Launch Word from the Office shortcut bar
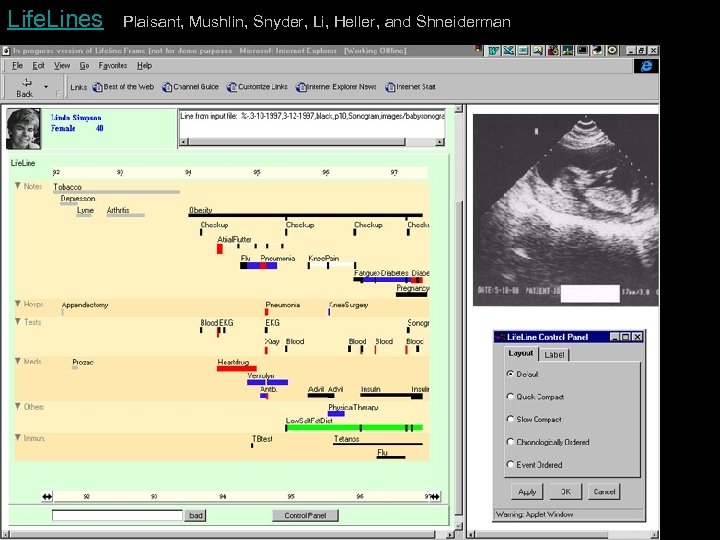The width and height of the screenshot is (720, 540). click(494, 51)
